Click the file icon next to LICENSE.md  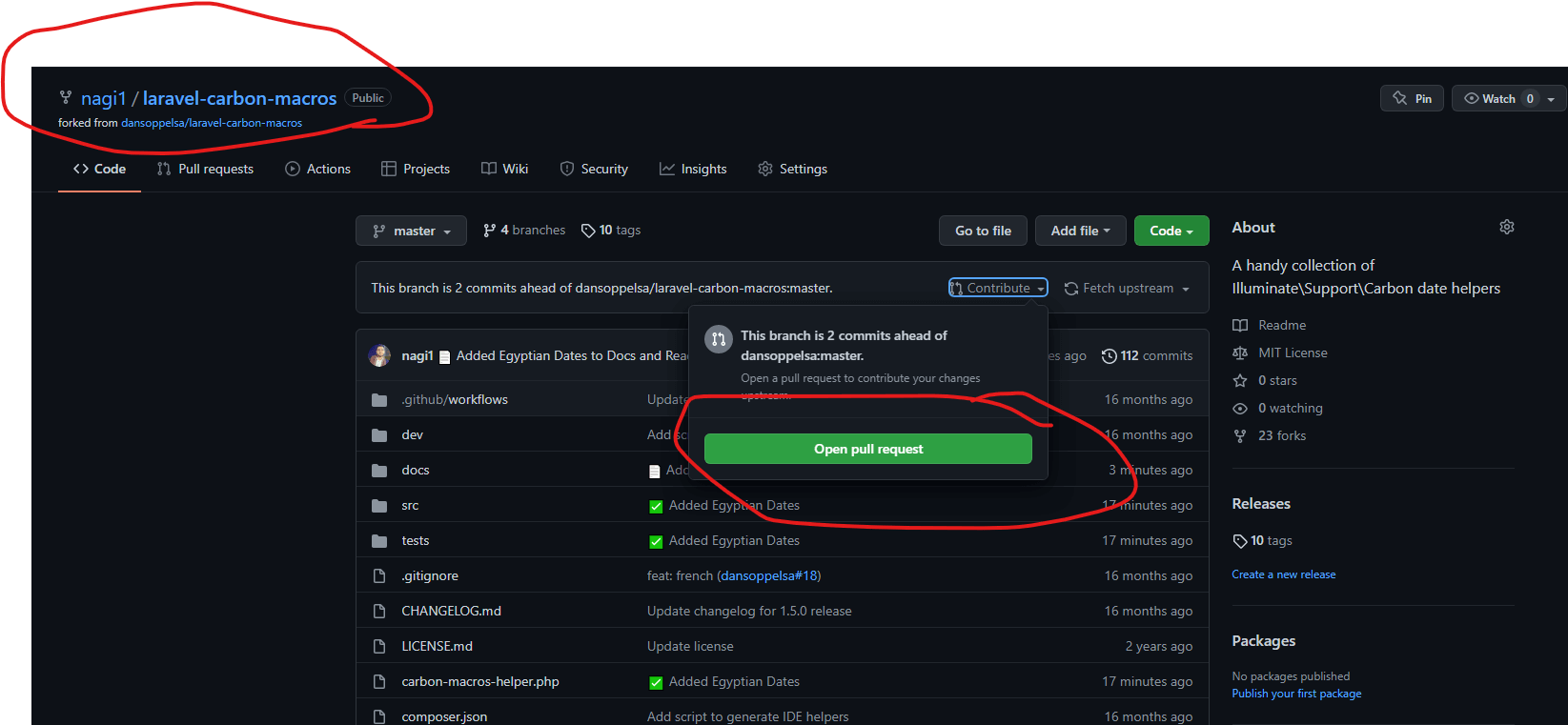point(379,646)
